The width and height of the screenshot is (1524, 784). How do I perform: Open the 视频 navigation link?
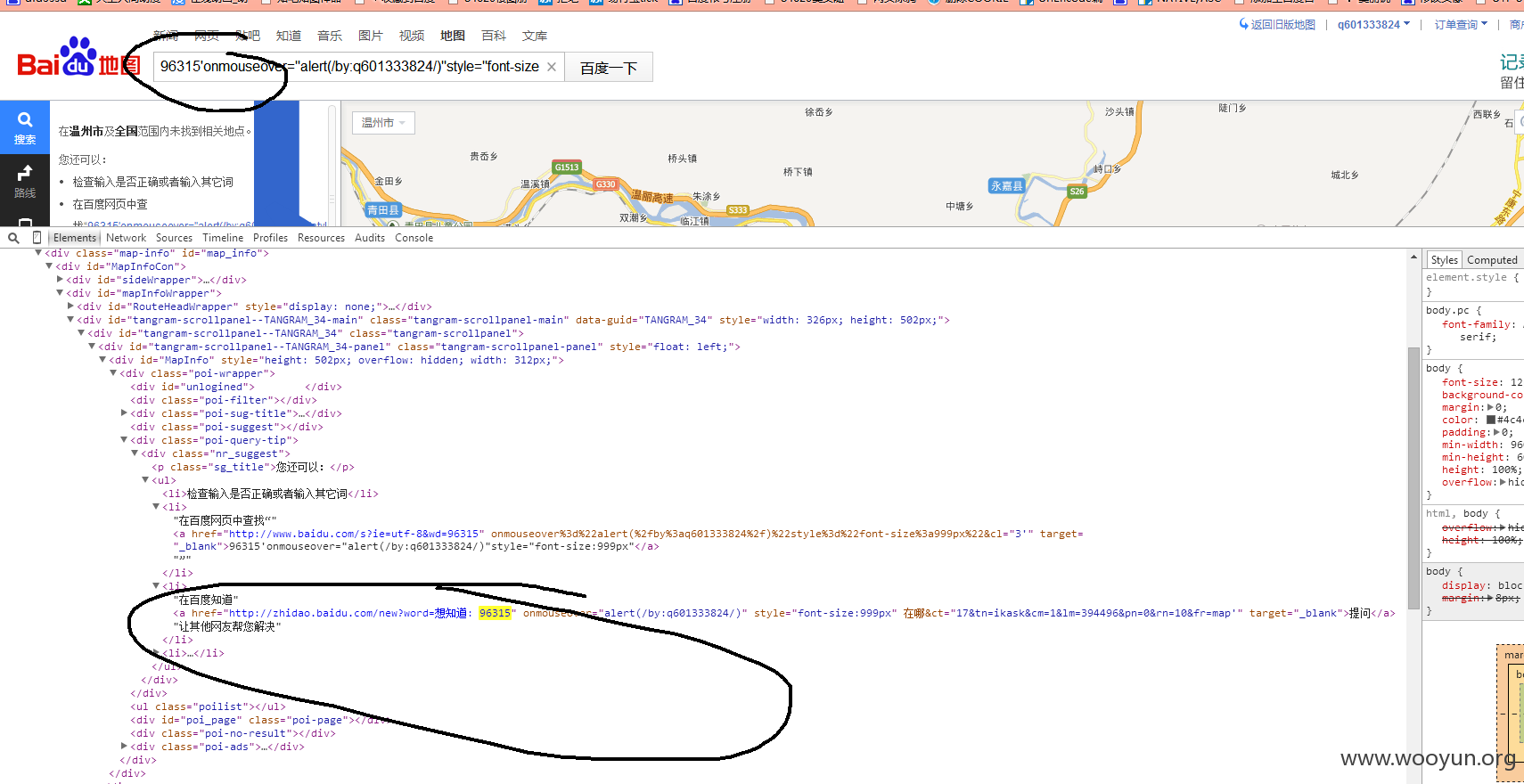pos(412,36)
